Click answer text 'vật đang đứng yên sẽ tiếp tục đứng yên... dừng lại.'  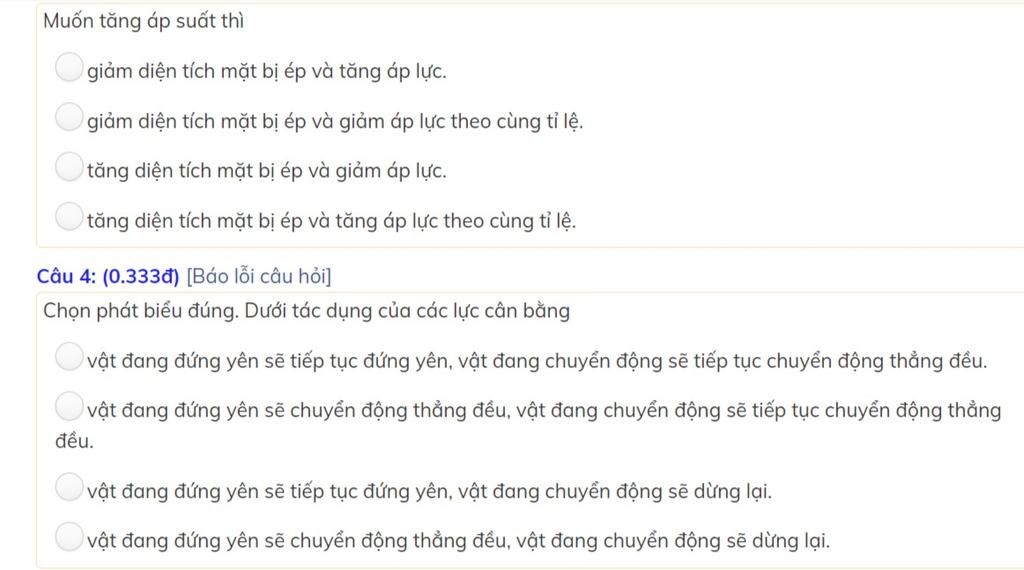[429, 491]
